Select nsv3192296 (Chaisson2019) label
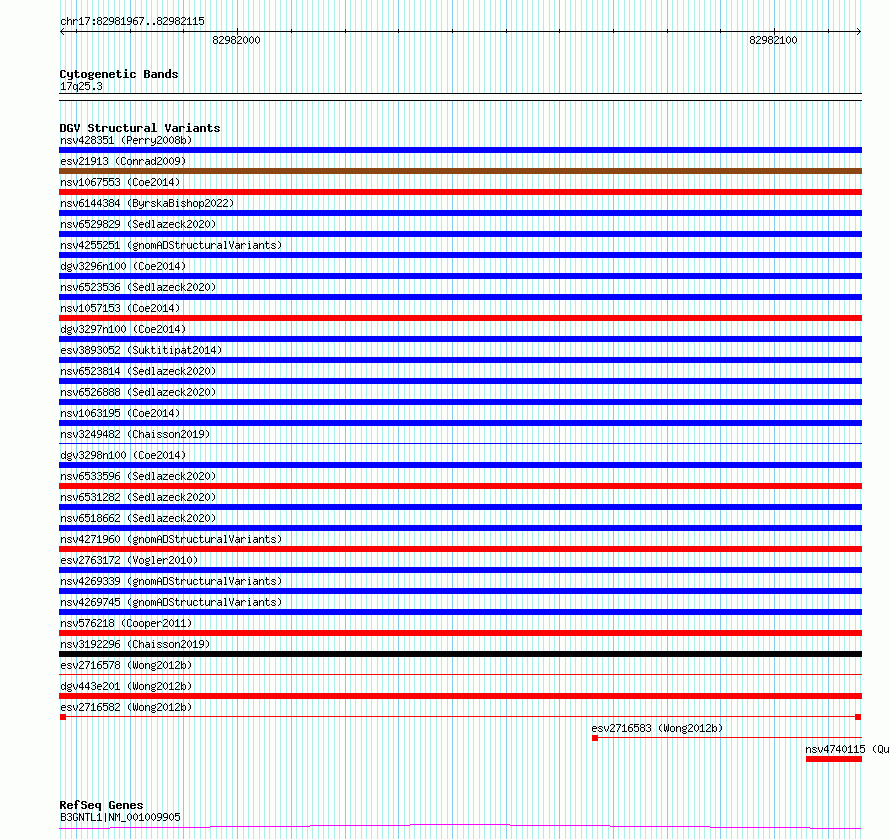The width and height of the screenshot is (890, 839). 135,644
